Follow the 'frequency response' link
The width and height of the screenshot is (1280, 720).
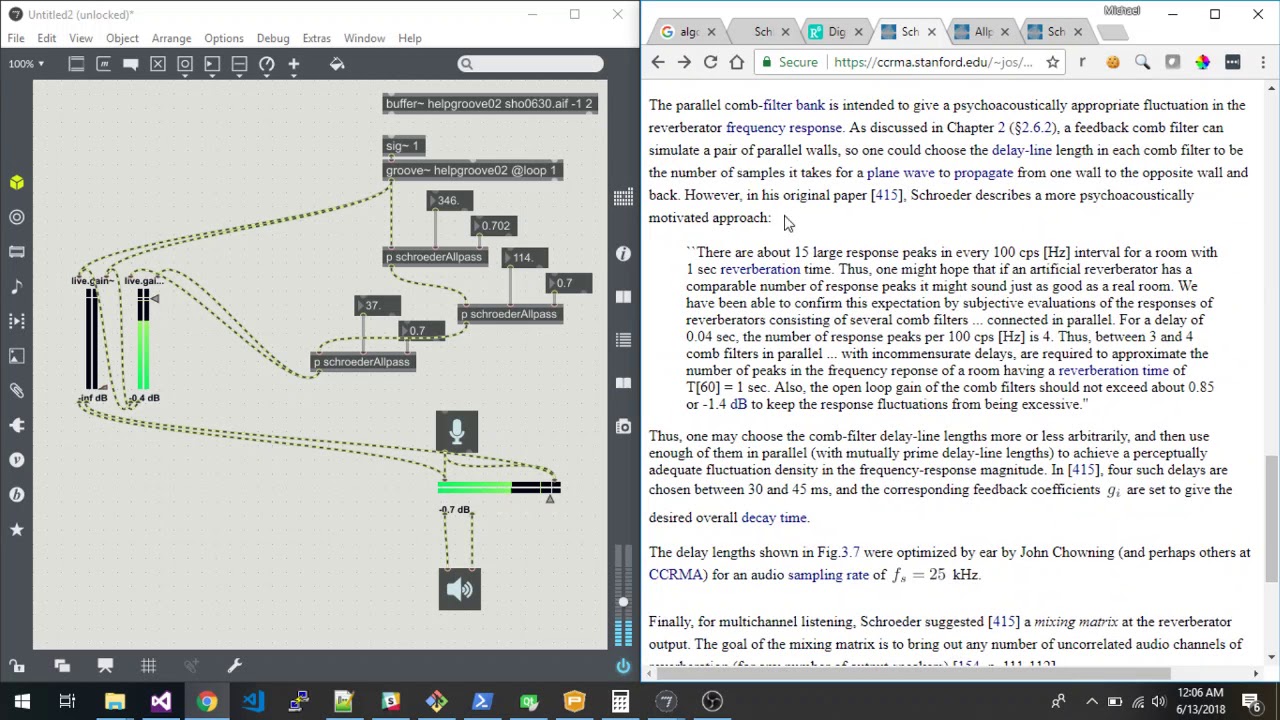coord(784,128)
